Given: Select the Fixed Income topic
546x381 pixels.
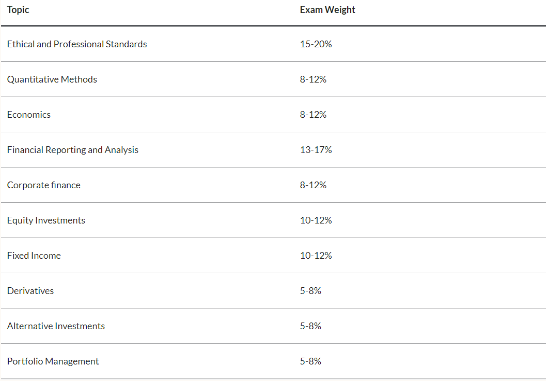Looking at the screenshot, I should pos(34,256).
